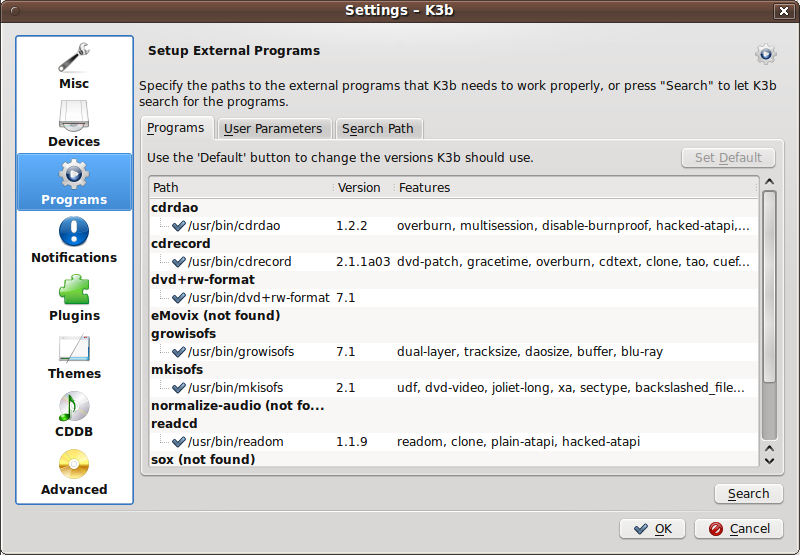Go to the Plugins section
800x555 pixels.
pyautogui.click(x=74, y=298)
